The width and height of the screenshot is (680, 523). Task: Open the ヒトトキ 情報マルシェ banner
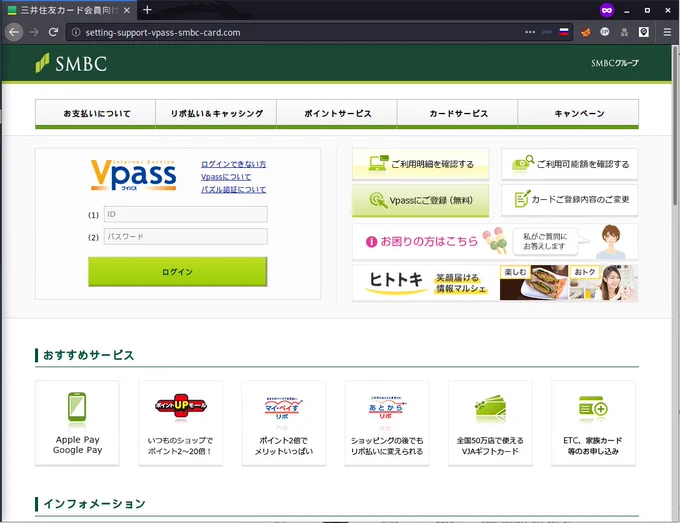click(495, 283)
